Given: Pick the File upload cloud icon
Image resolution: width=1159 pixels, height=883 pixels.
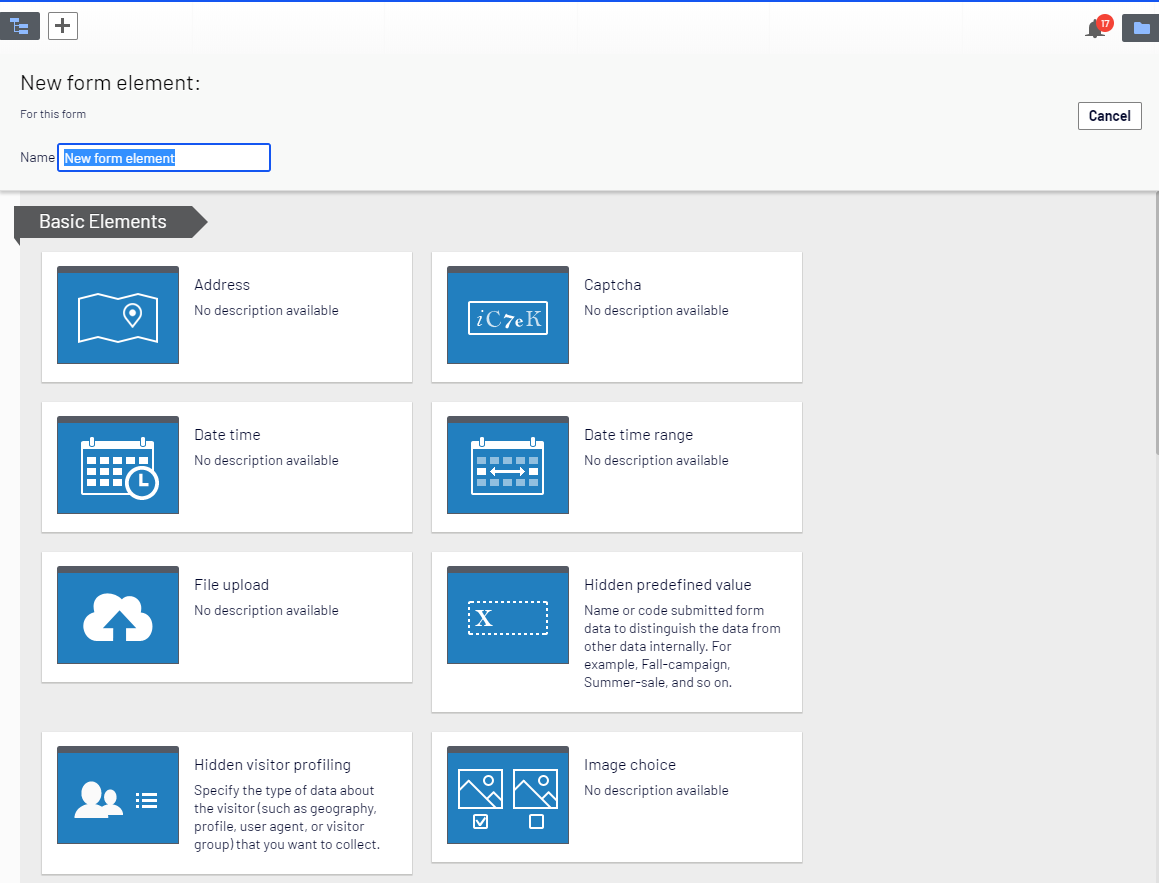Looking at the screenshot, I should tap(118, 615).
